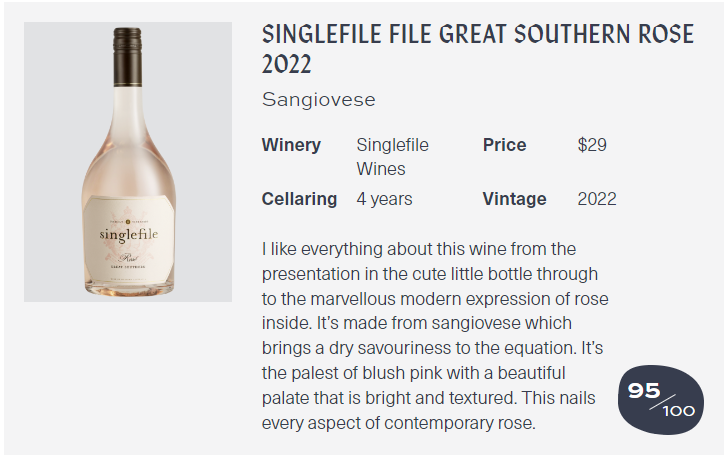724x458 pixels.
Task: Click the $29 price value
Action: 592,145
